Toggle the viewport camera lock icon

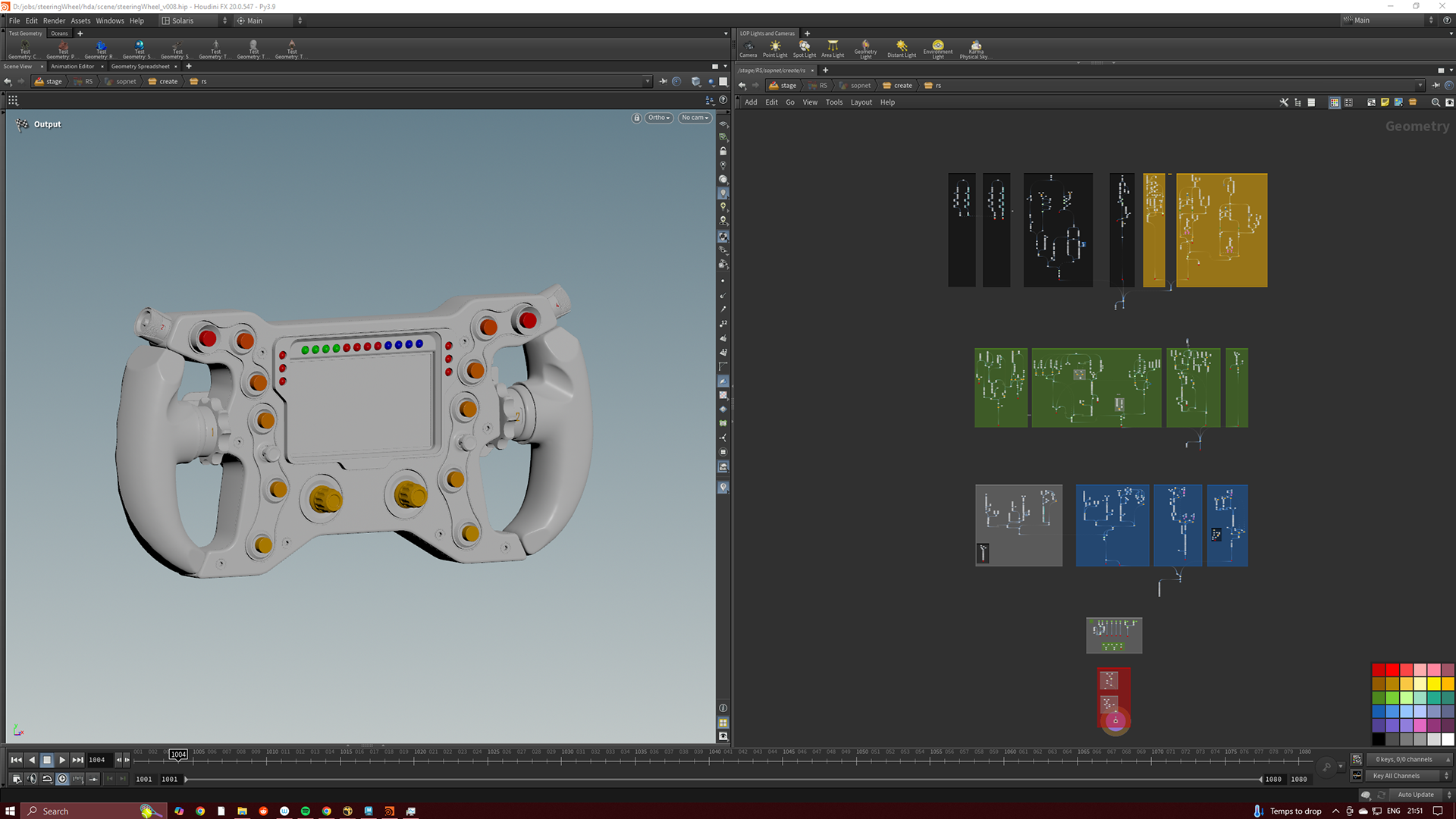tap(636, 118)
